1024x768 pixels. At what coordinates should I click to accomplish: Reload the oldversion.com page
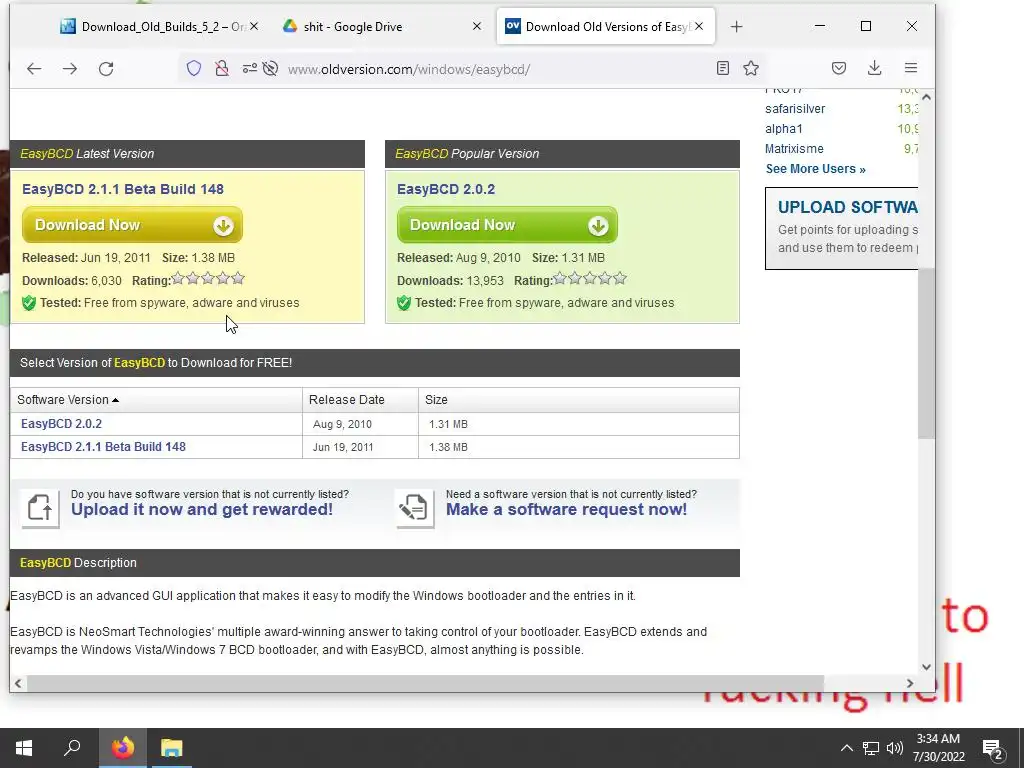pyautogui.click(x=106, y=69)
